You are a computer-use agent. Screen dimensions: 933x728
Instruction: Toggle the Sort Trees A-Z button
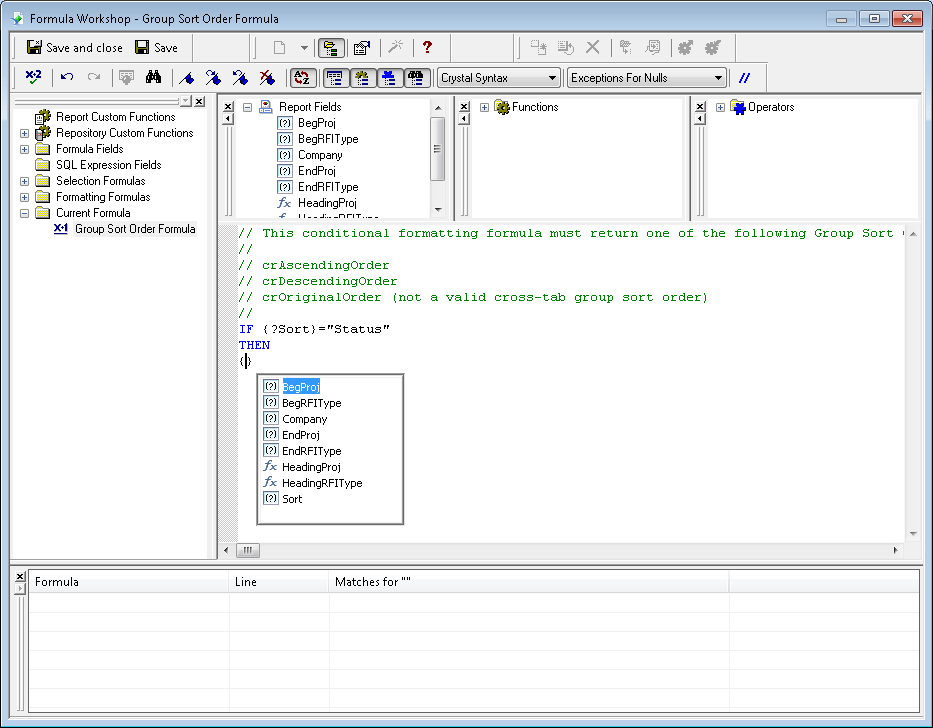point(302,77)
